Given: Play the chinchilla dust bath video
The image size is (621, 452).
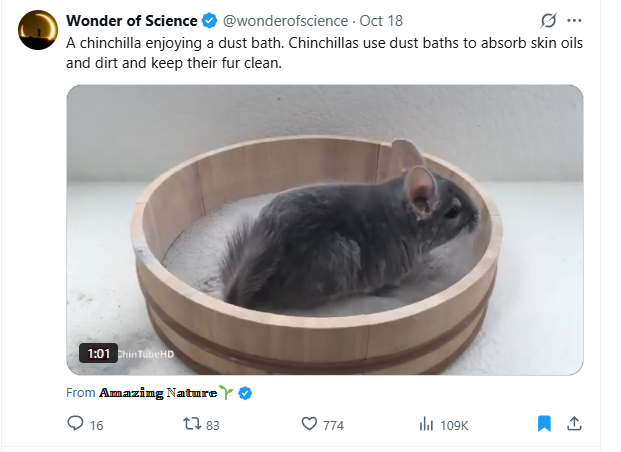Looking at the screenshot, I should tap(325, 230).
